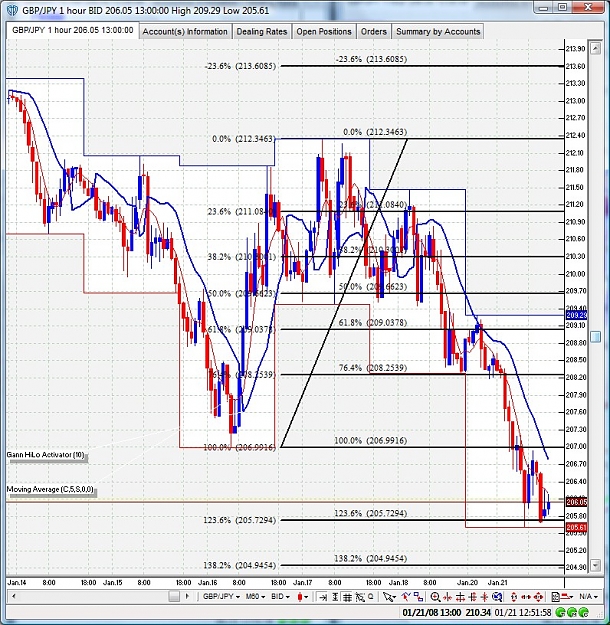610x625 pixels.
Task: Open the Orders tab
Action: [x=374, y=31]
